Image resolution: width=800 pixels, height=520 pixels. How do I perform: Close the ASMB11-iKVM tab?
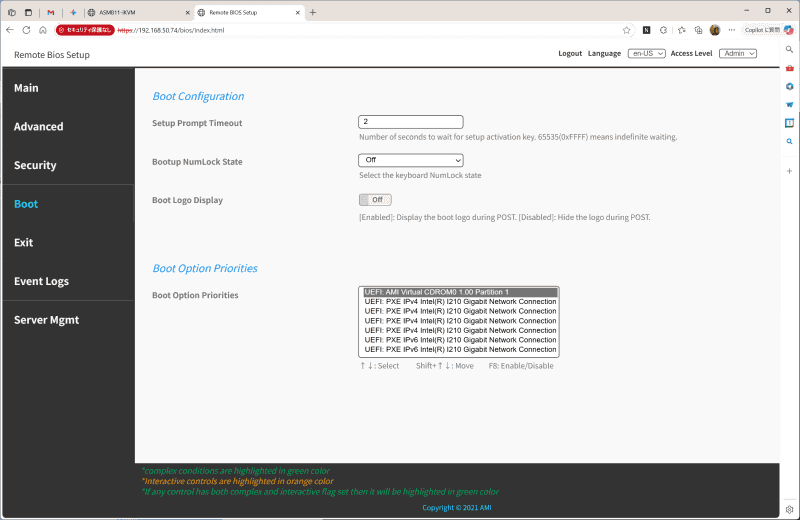(x=187, y=13)
